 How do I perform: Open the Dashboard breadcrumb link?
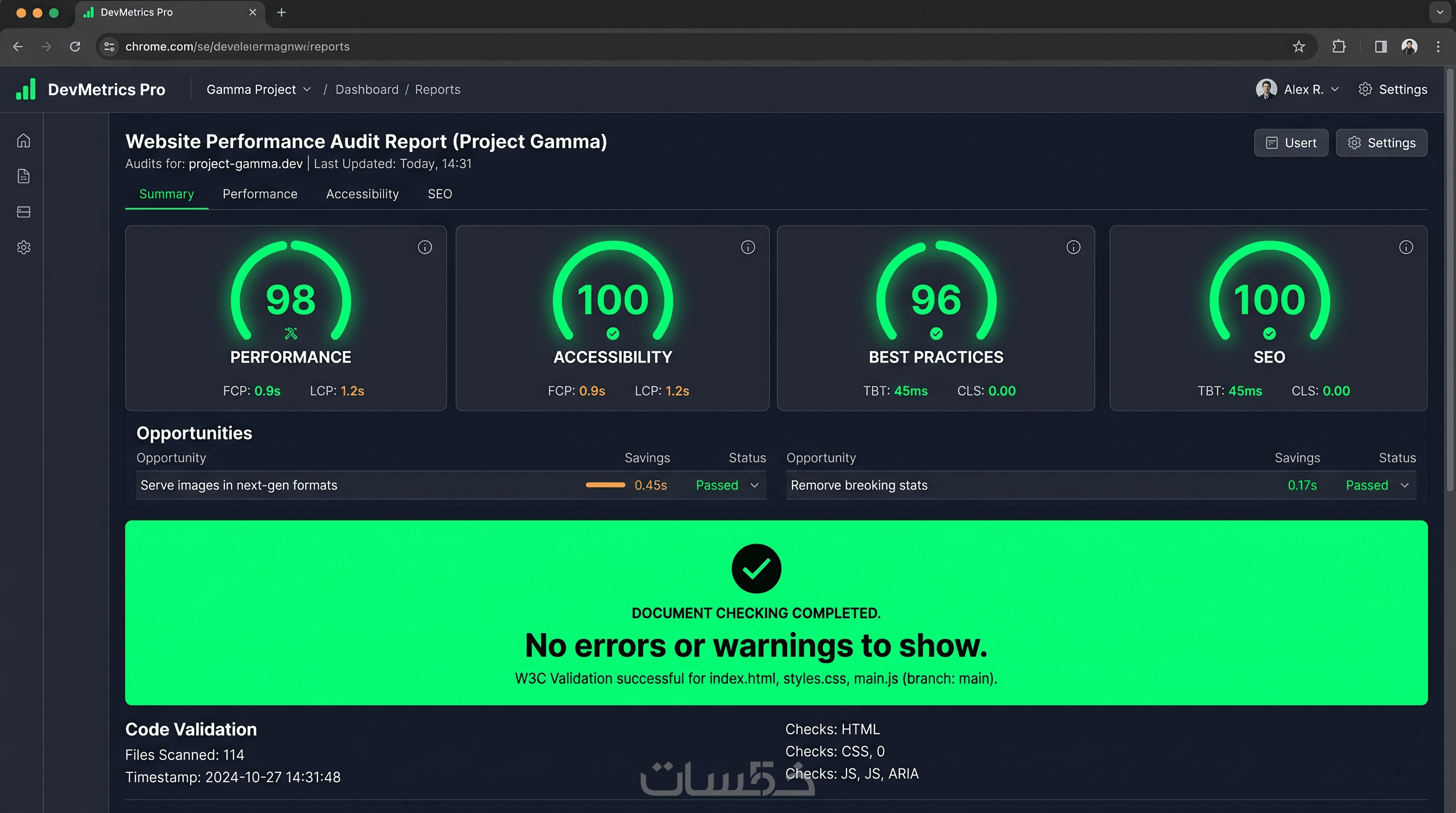coord(367,89)
